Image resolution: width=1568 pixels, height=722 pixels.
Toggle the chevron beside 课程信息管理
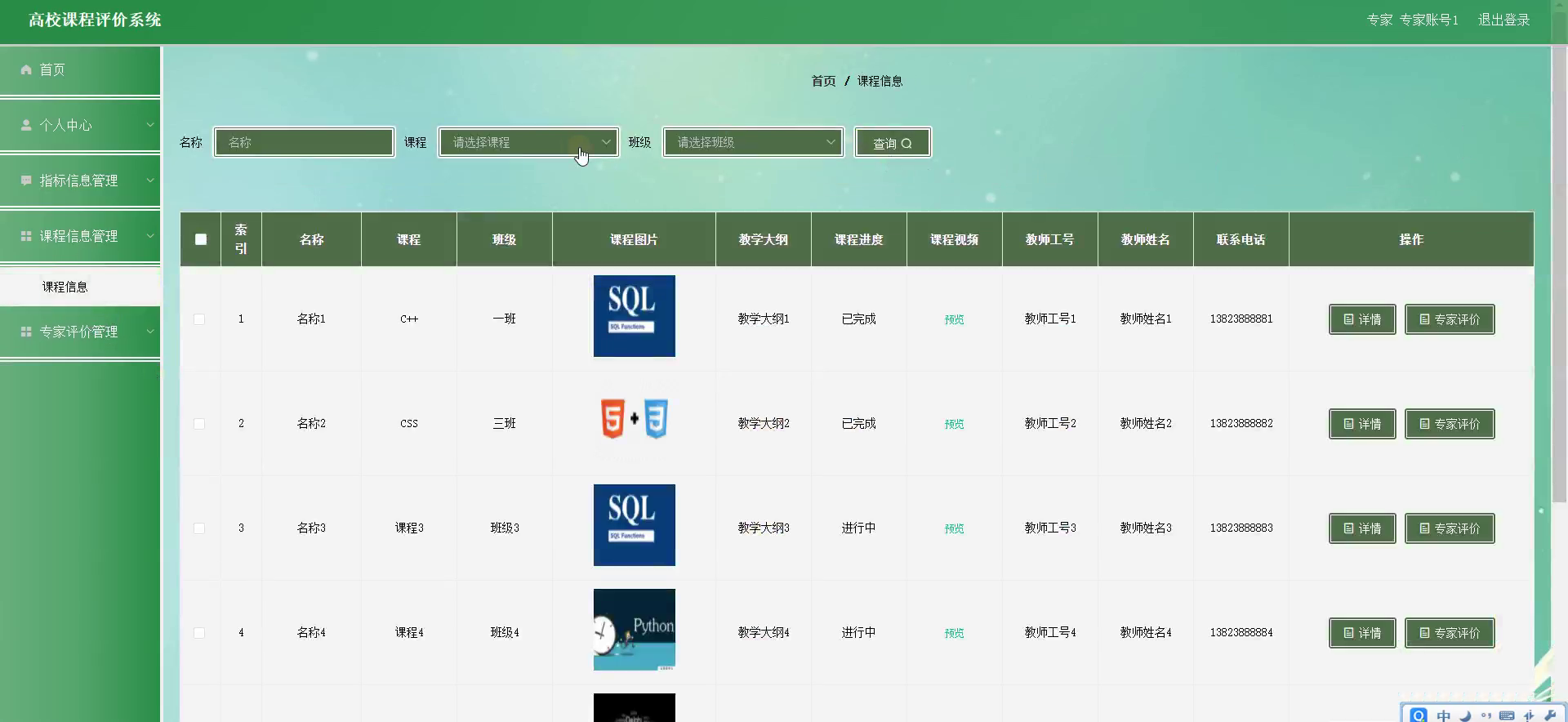point(150,236)
